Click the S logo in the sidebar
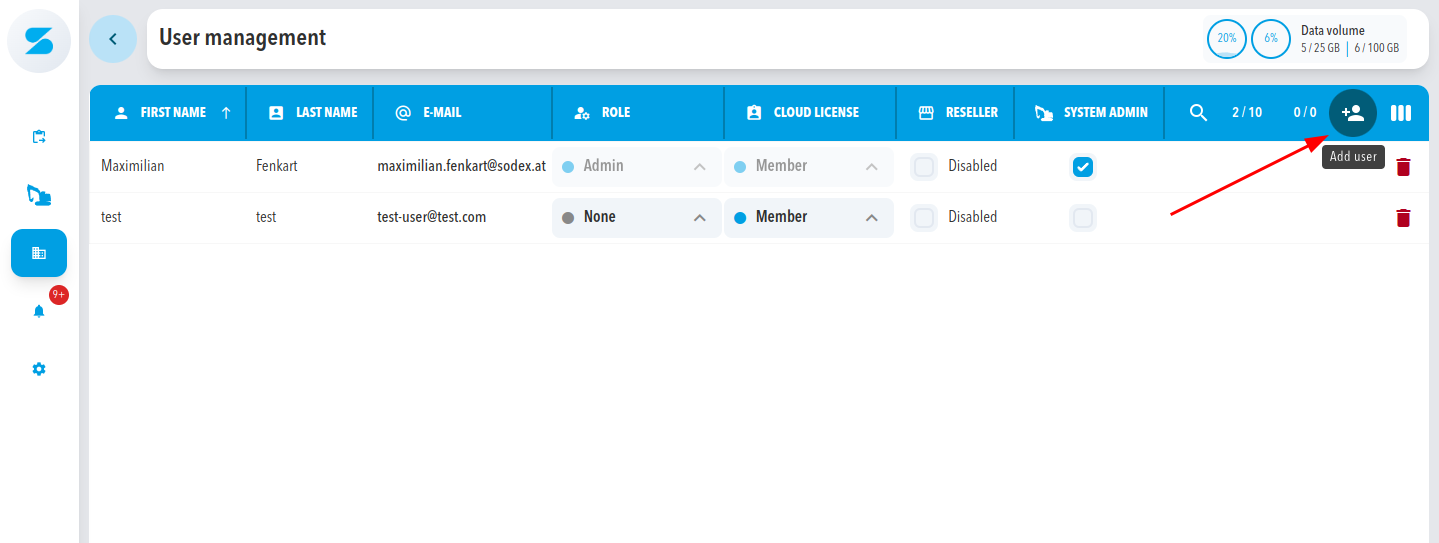Viewport: 1439px width, 543px height. pos(39,40)
